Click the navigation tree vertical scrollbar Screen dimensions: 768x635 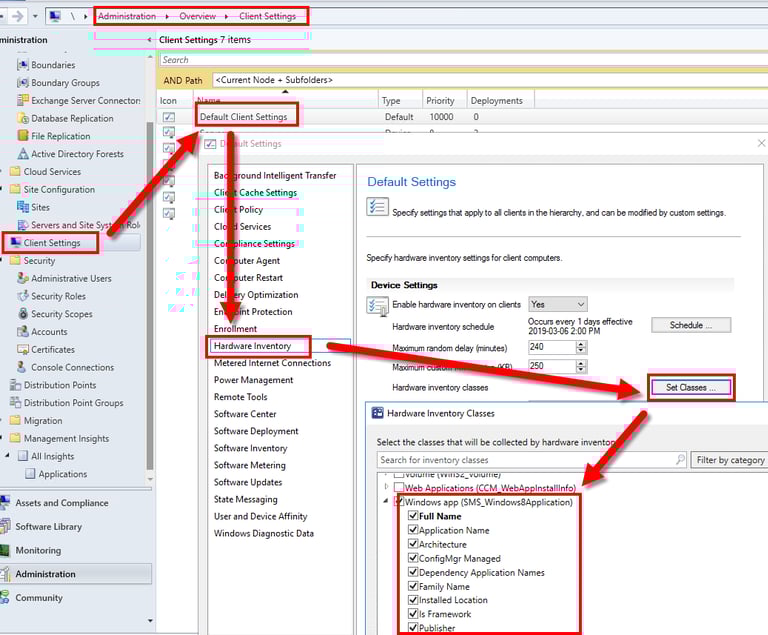[x=150, y=294]
